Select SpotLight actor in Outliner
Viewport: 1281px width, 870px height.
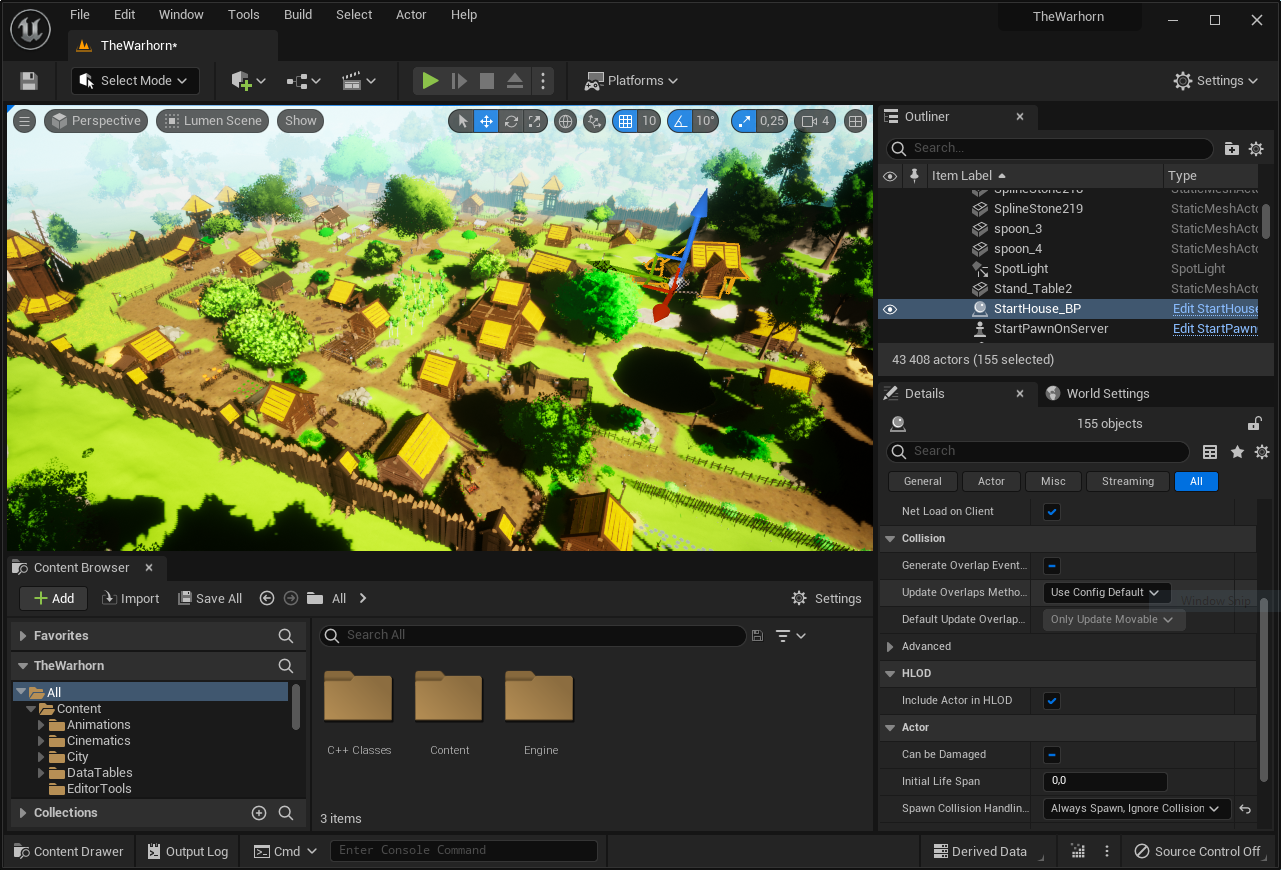point(1021,269)
